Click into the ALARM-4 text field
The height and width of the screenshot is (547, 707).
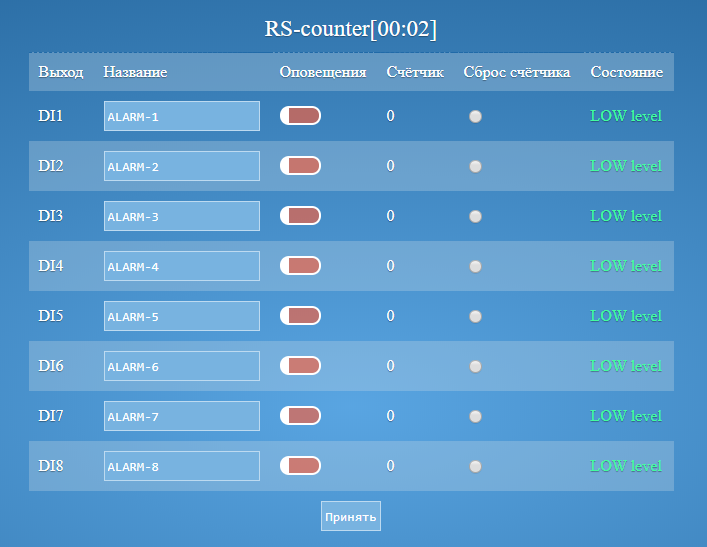(181, 266)
